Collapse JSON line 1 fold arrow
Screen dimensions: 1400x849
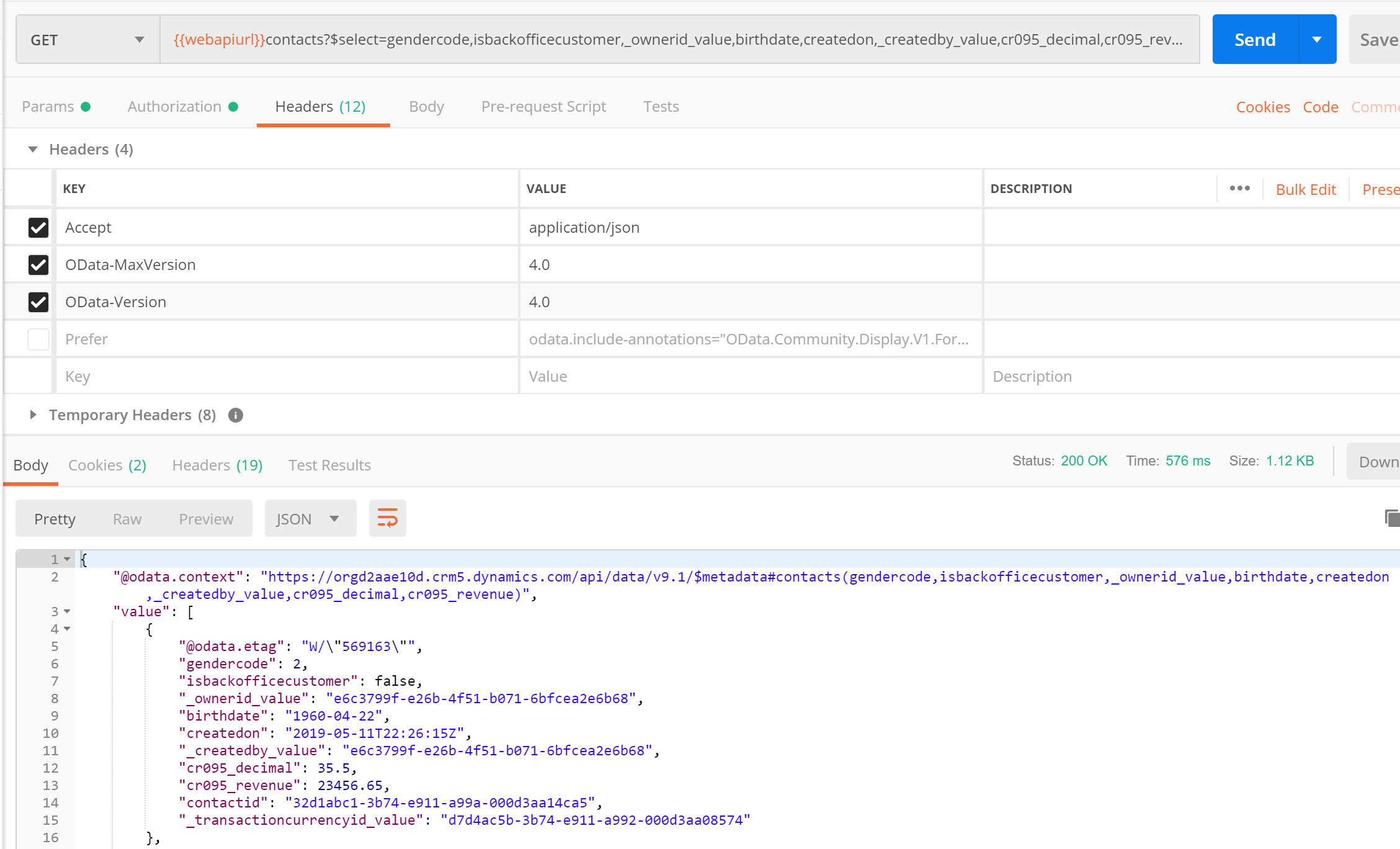67,559
